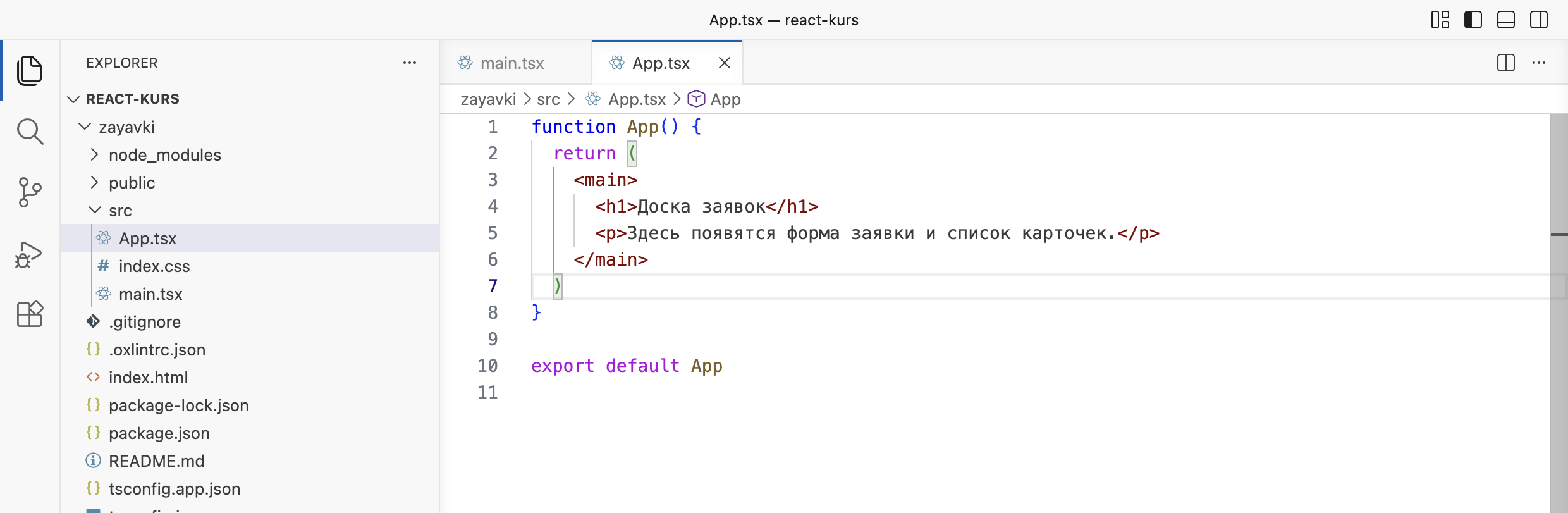Toggle secondary side bar visibility
The image size is (1568, 513).
point(1539,20)
